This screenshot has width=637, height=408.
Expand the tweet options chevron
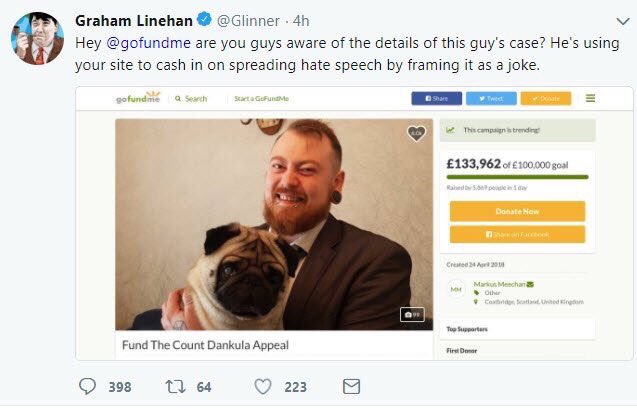623,21
